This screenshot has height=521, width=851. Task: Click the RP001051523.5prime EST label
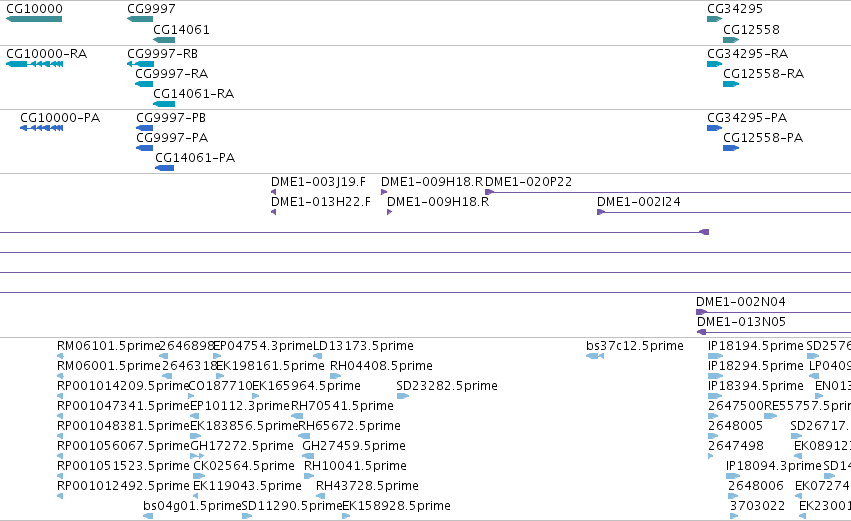pos(123,466)
